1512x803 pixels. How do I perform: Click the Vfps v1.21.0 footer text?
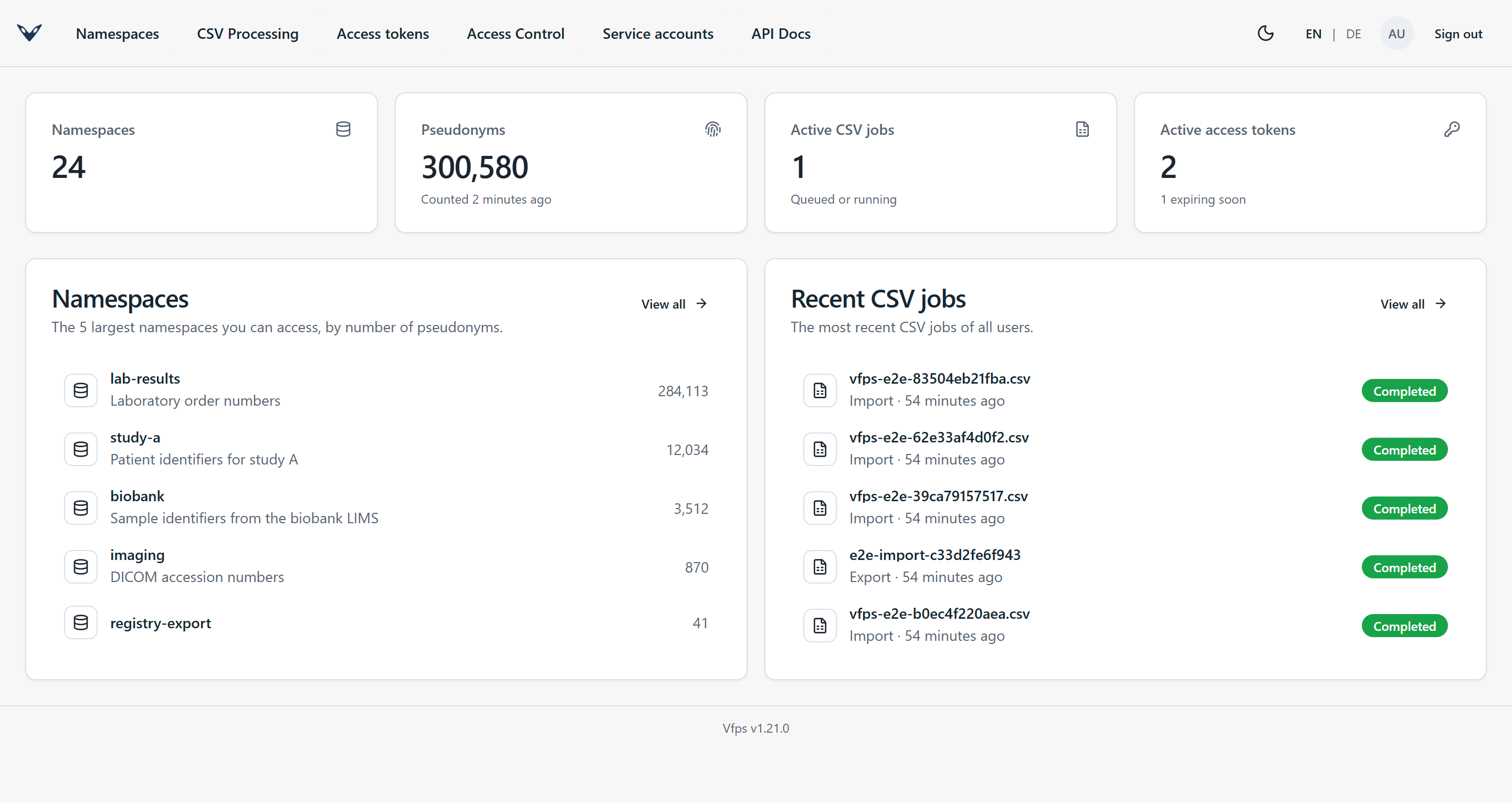tap(756, 728)
